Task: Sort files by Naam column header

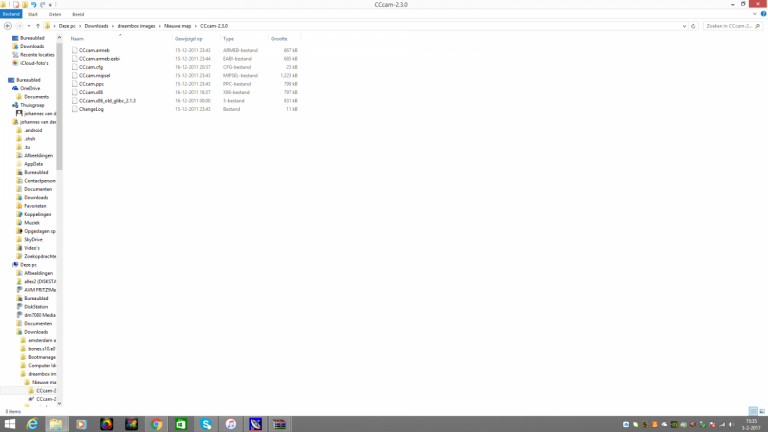Action: pyautogui.click(x=77, y=38)
